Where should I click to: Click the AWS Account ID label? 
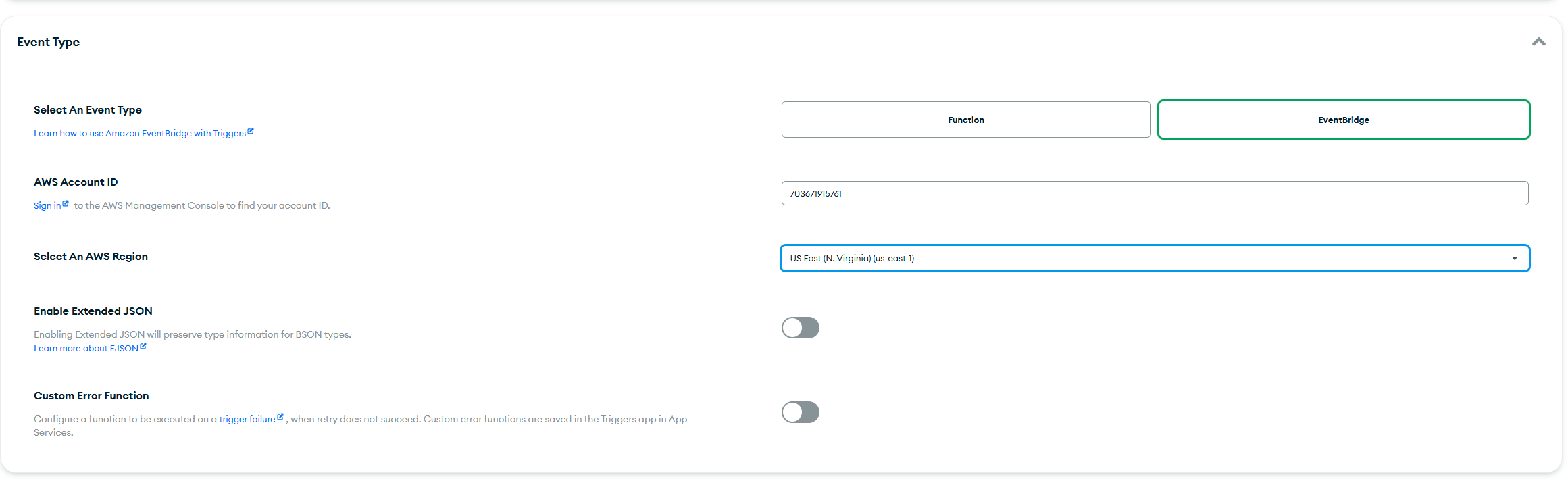pyautogui.click(x=76, y=182)
